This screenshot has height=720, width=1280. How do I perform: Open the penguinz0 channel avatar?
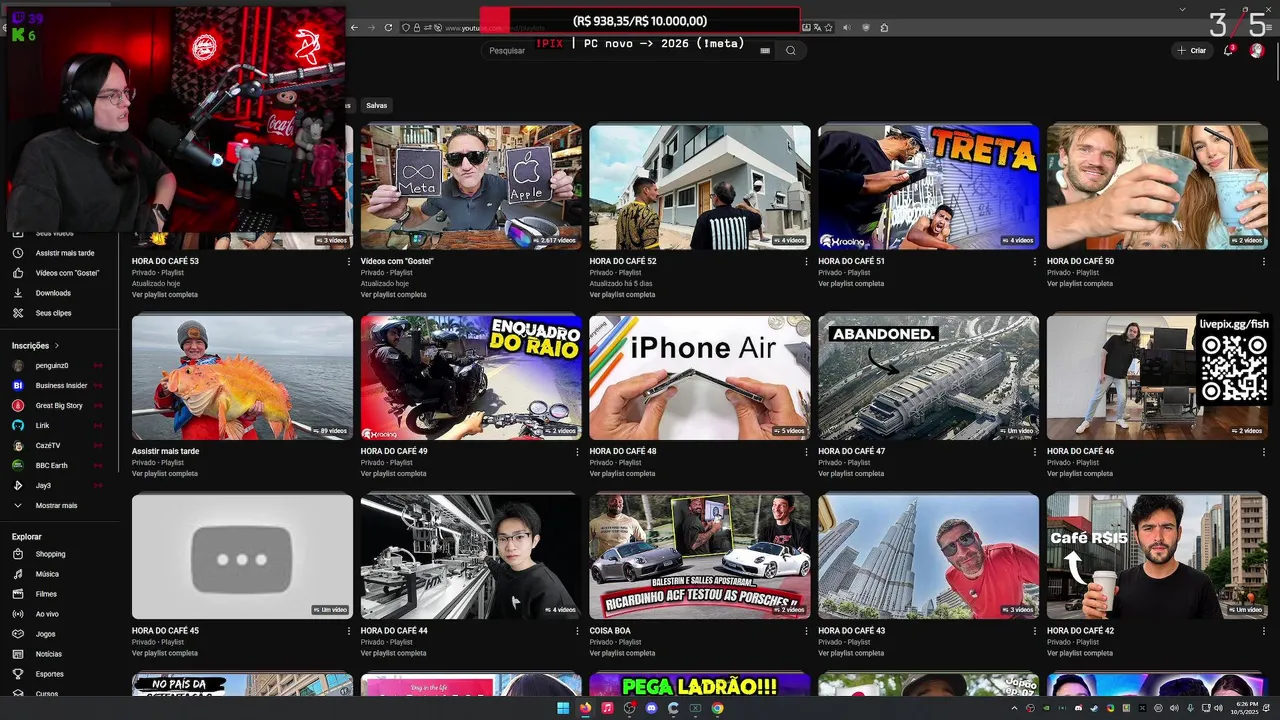tap(17, 365)
